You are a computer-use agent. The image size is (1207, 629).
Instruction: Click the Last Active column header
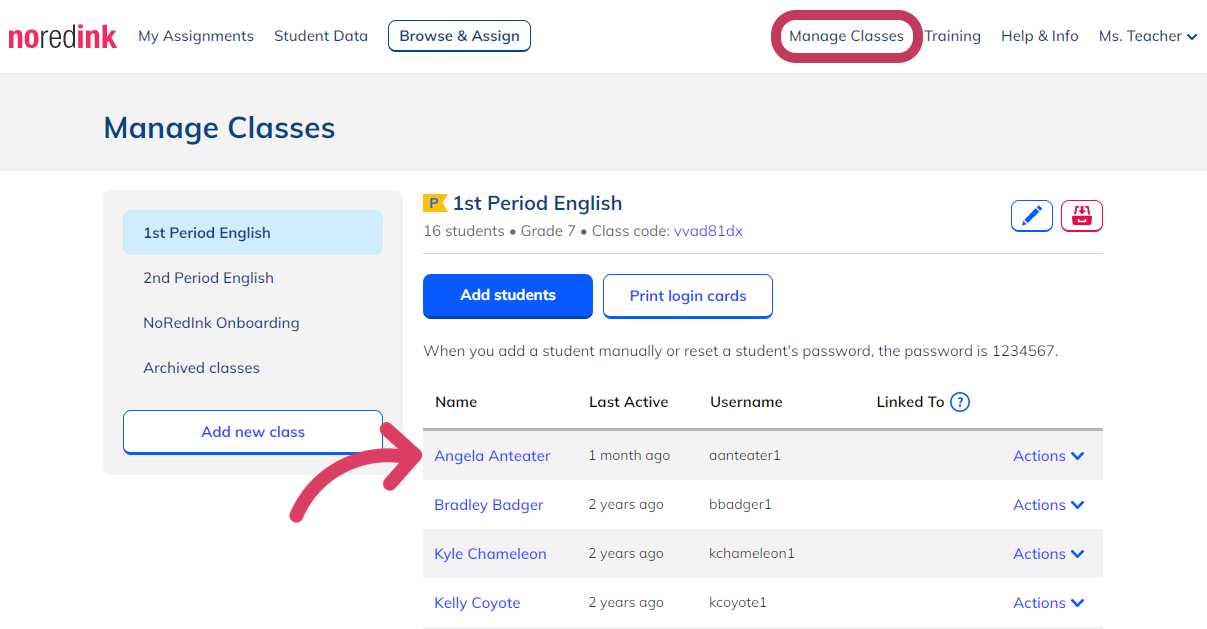629,402
